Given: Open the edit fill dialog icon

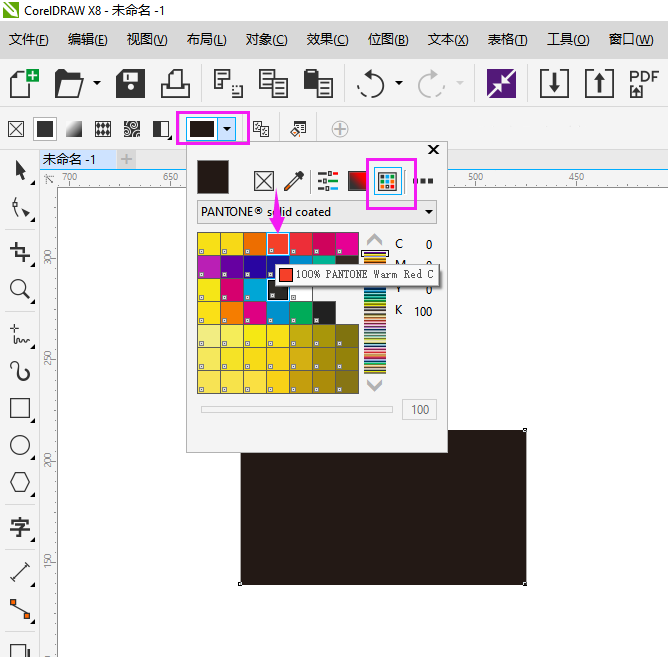Looking at the screenshot, I should tap(298, 129).
